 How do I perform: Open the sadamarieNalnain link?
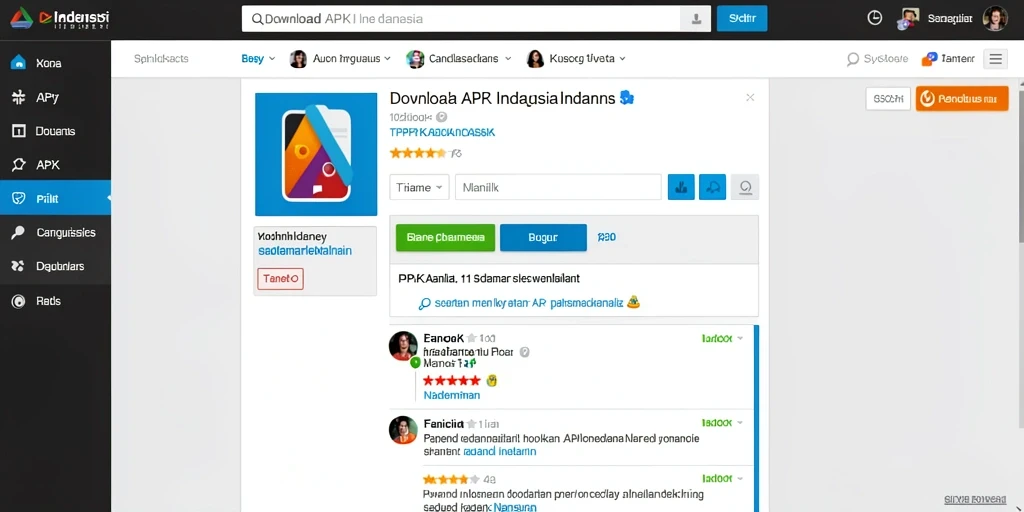pos(305,251)
